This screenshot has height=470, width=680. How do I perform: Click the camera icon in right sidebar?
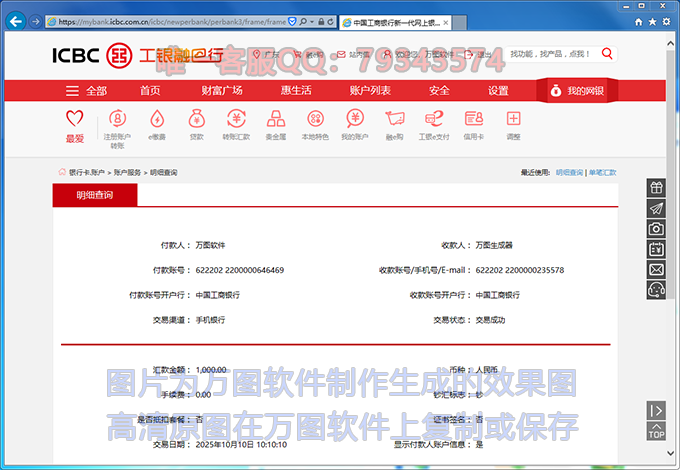tap(656, 229)
